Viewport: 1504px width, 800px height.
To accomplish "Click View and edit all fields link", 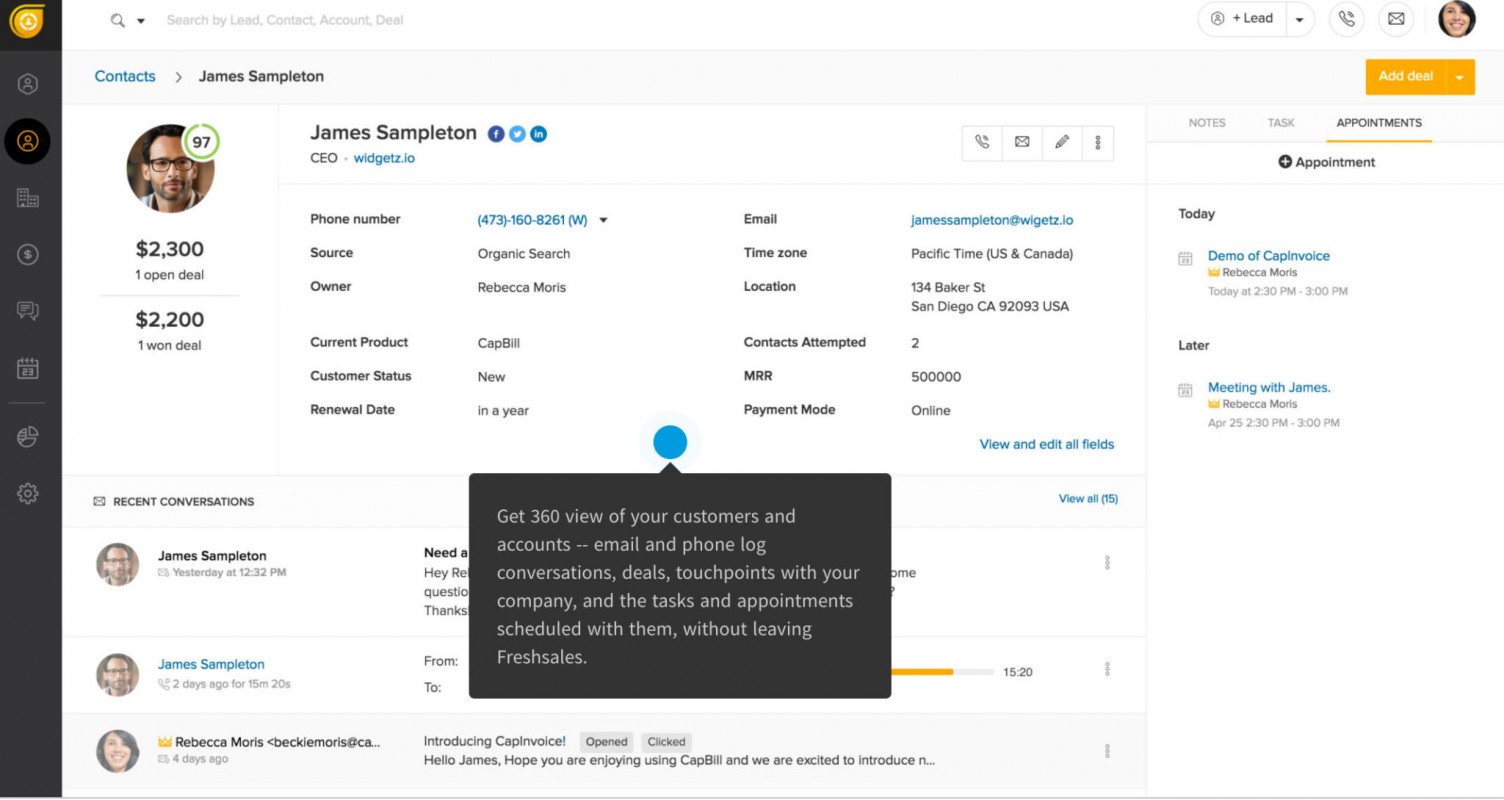I will tap(1046, 444).
